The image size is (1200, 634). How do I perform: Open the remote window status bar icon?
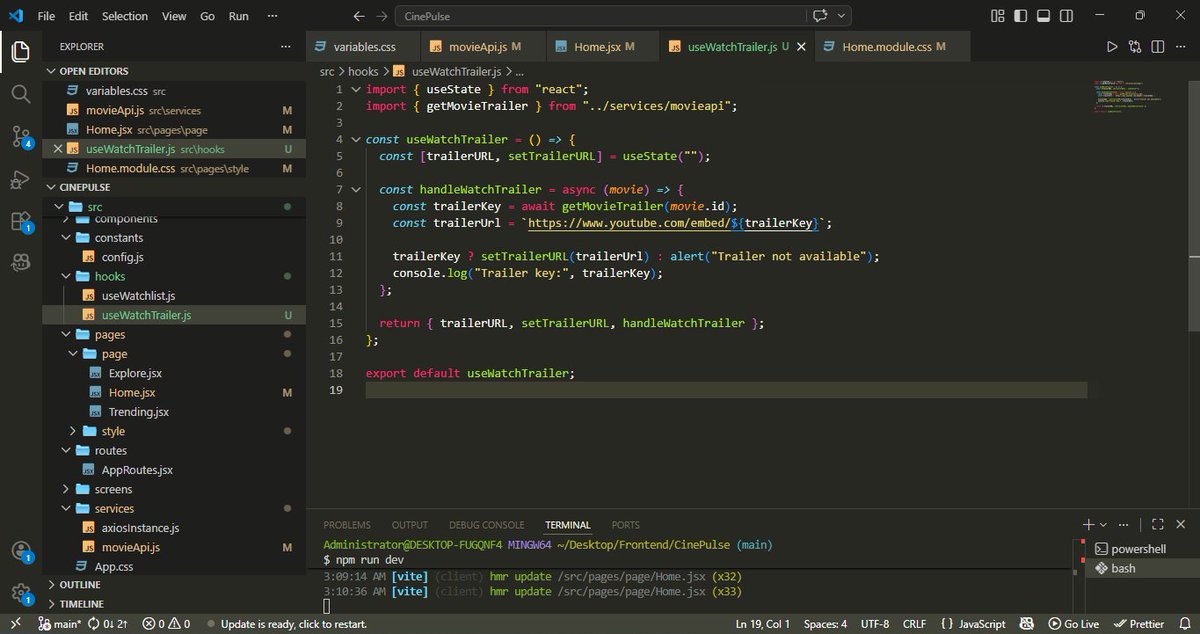[x=15, y=623]
